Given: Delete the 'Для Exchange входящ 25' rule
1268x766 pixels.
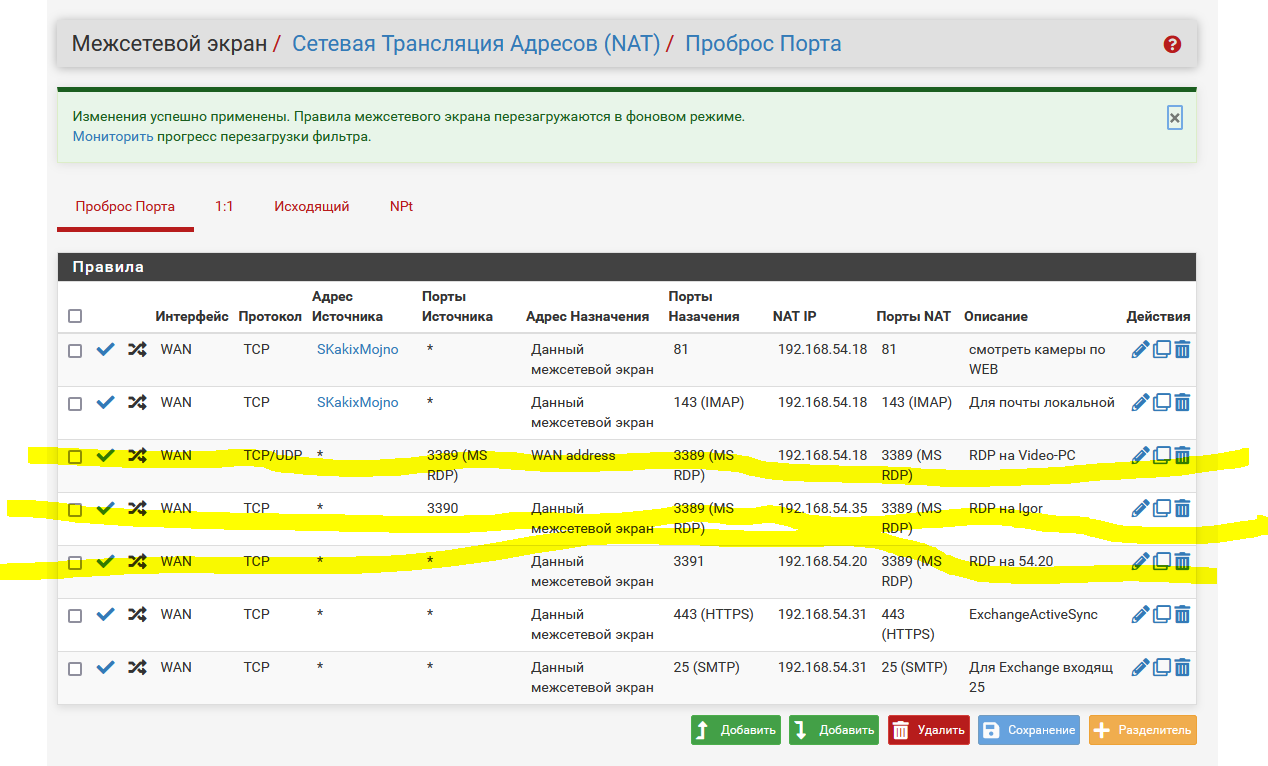Looking at the screenshot, I should pyautogui.click(x=1182, y=667).
